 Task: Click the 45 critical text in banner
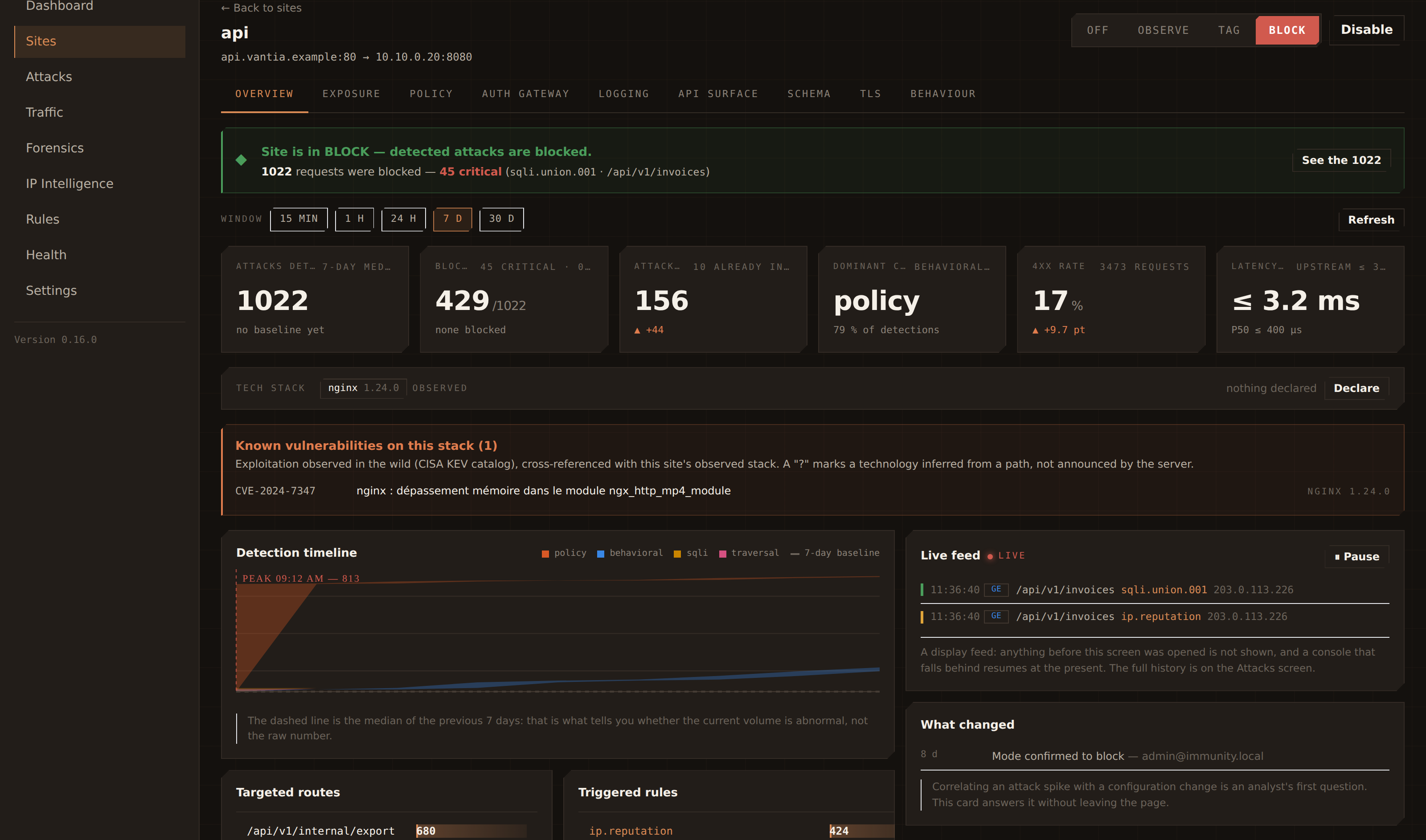click(x=470, y=171)
